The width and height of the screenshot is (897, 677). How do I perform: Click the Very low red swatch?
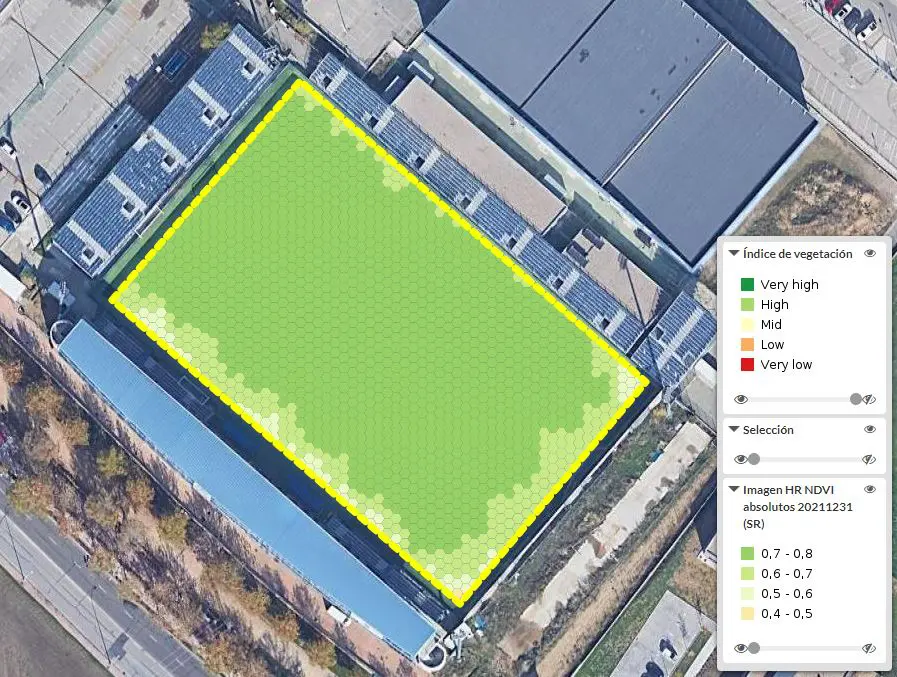[747, 365]
